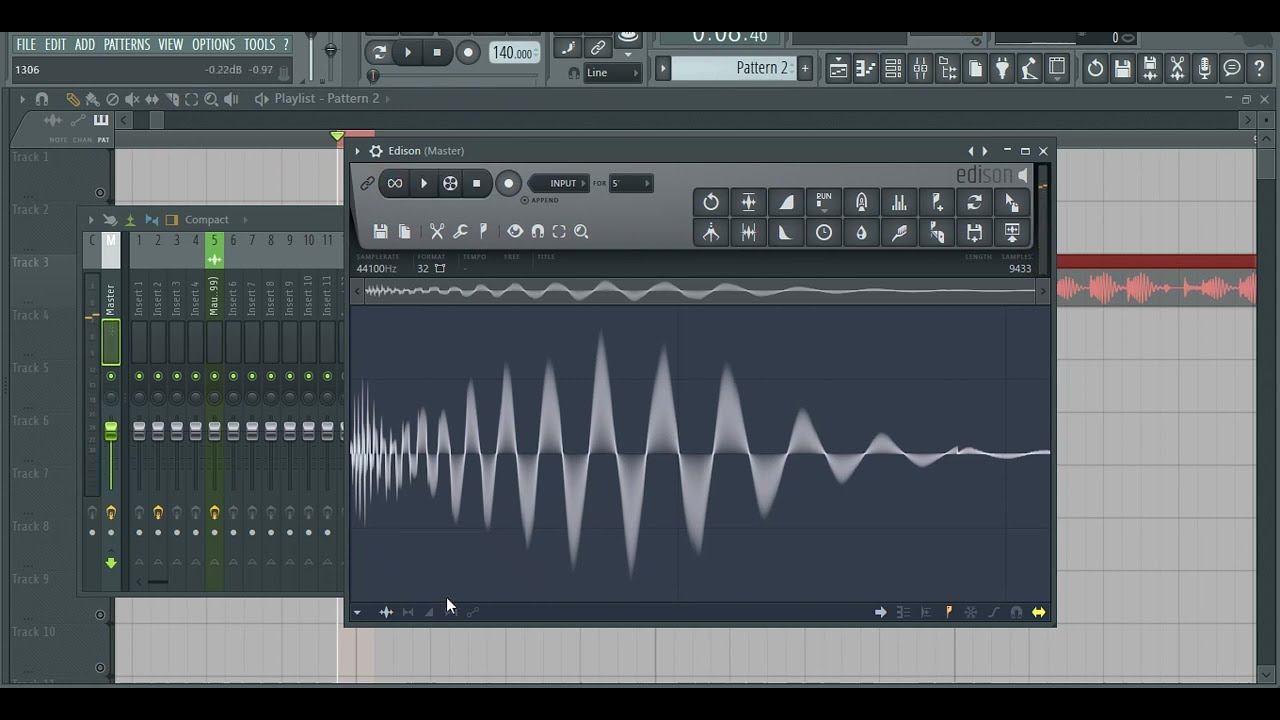Click the undo history icon in main toolbar
The image size is (1280, 720).
coord(1096,68)
